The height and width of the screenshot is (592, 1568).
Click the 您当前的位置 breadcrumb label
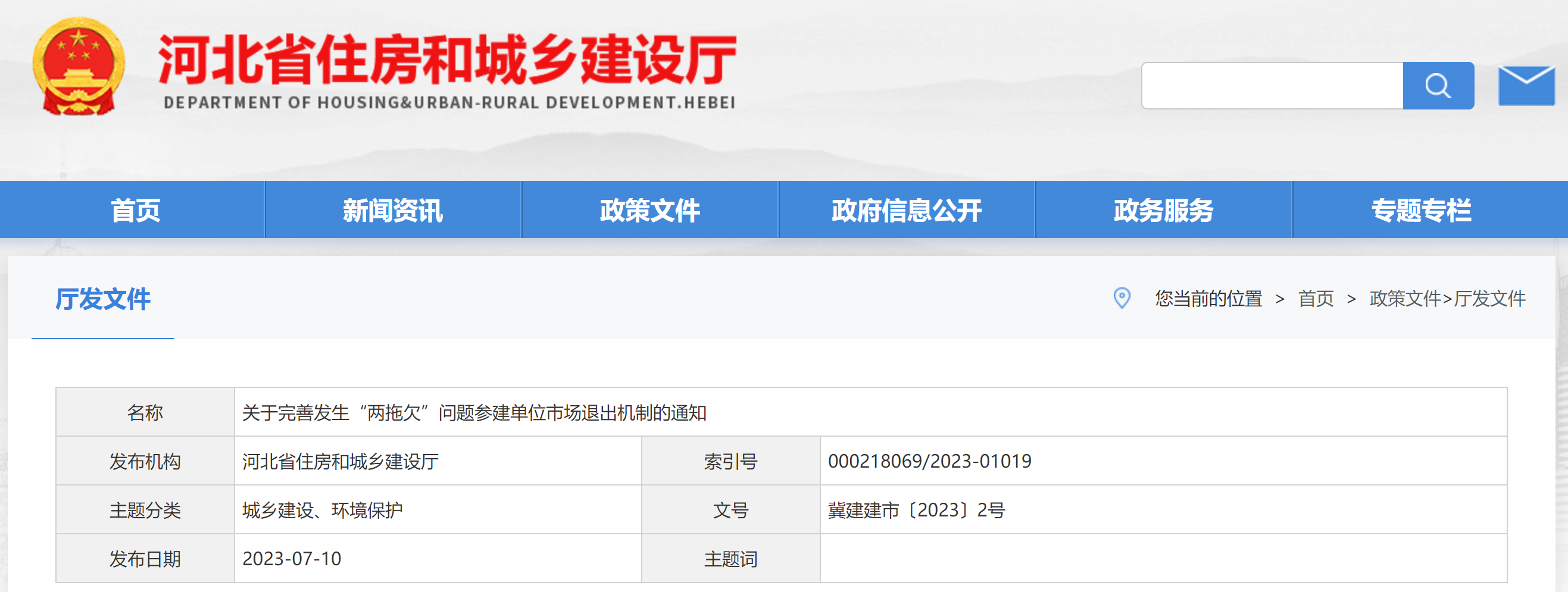pos(1208,299)
